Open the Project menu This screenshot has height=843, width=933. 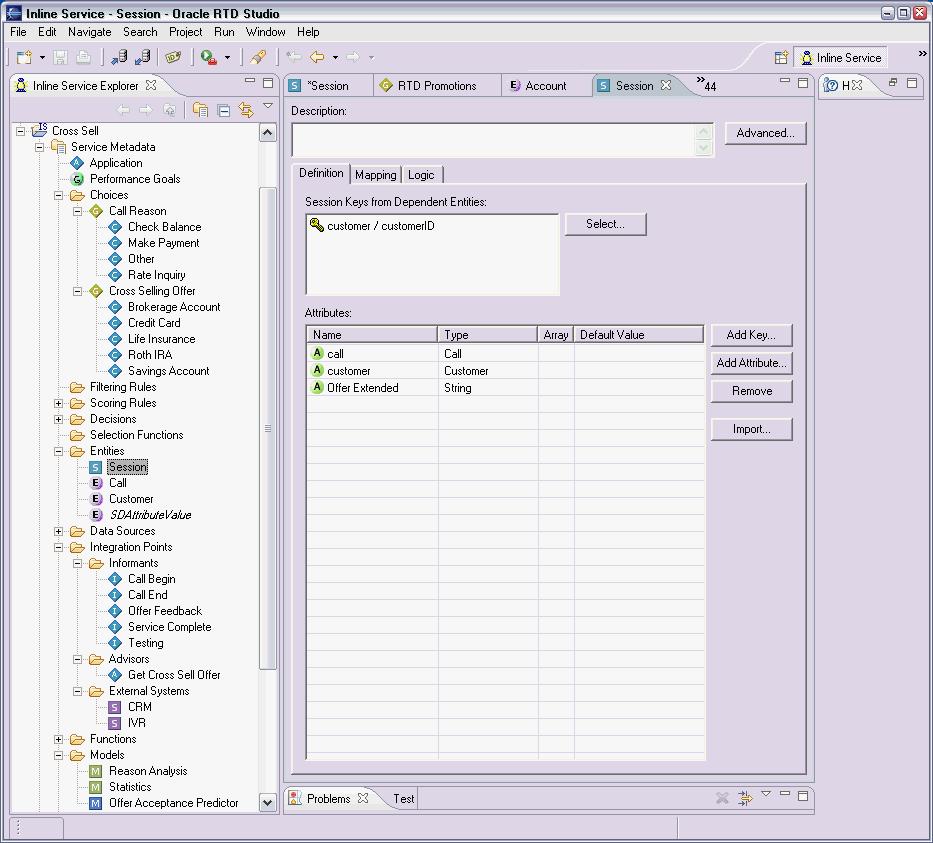pyautogui.click(x=186, y=32)
